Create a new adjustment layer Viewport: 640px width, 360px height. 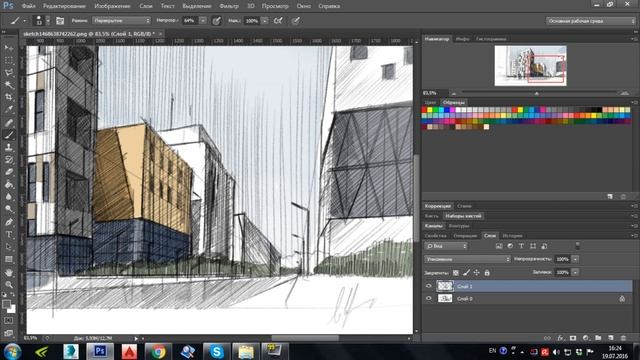point(586,338)
